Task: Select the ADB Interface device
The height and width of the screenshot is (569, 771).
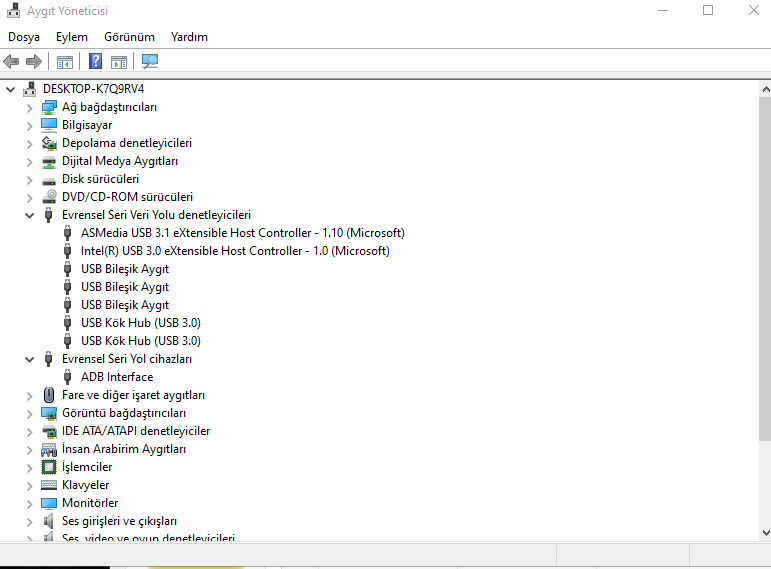Action: point(117,377)
